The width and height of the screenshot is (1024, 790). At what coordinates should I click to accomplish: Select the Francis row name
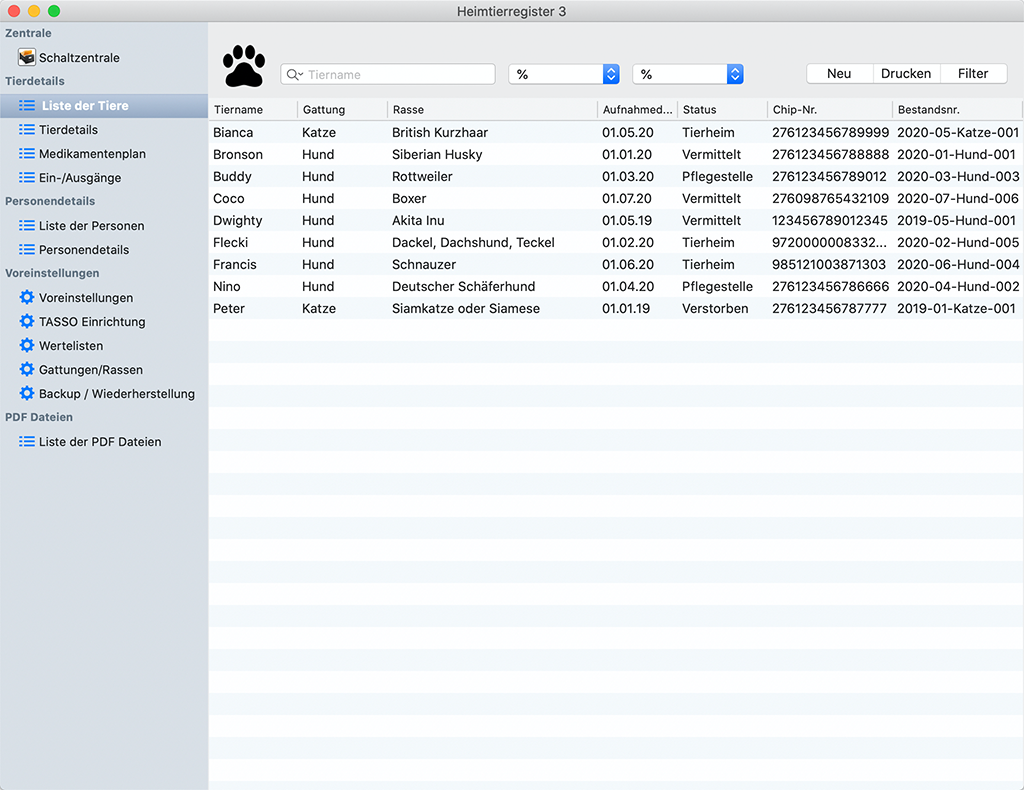[234, 264]
